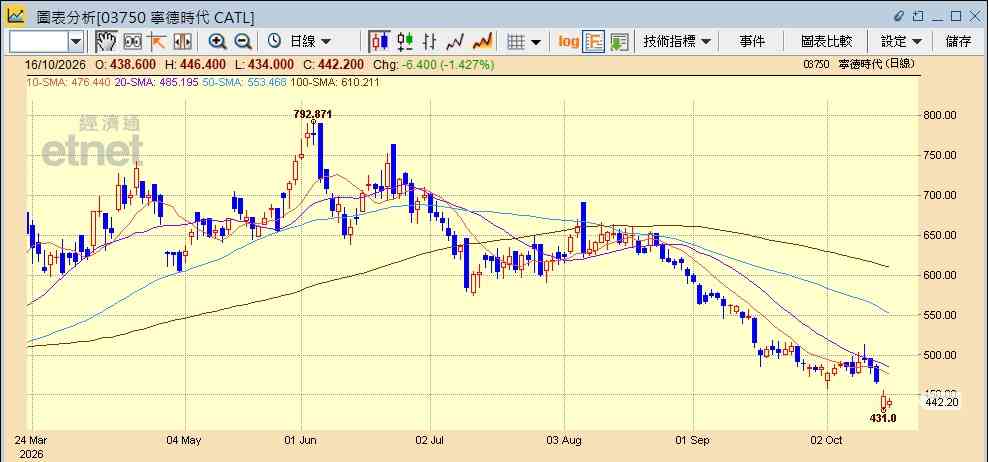Open the grid options dropdown arrow
Image resolution: width=989 pixels, height=462 pixels.
pos(535,42)
